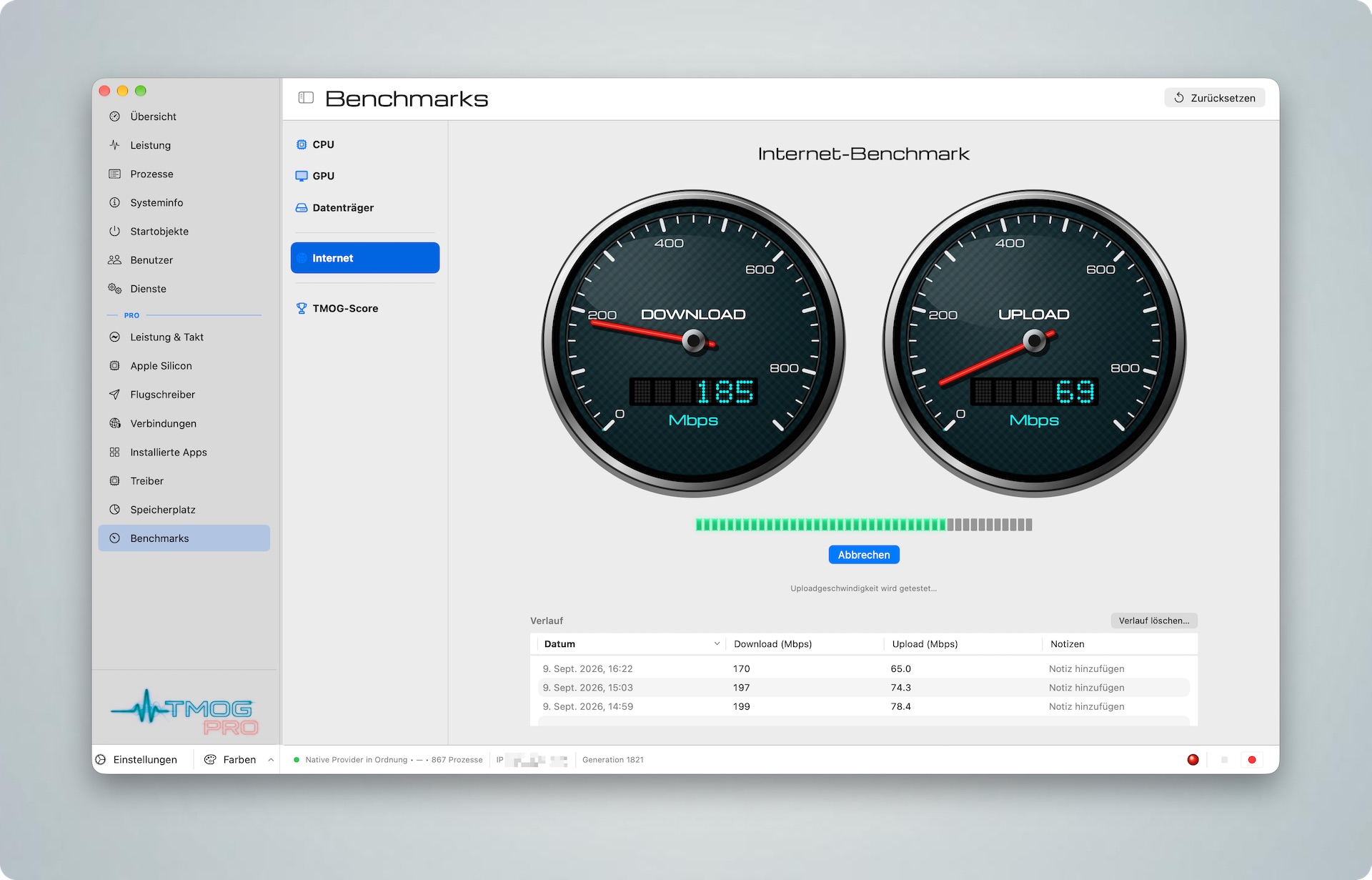The height and width of the screenshot is (880, 1372).
Task: Click the benchmark progress bar
Action: click(x=863, y=525)
